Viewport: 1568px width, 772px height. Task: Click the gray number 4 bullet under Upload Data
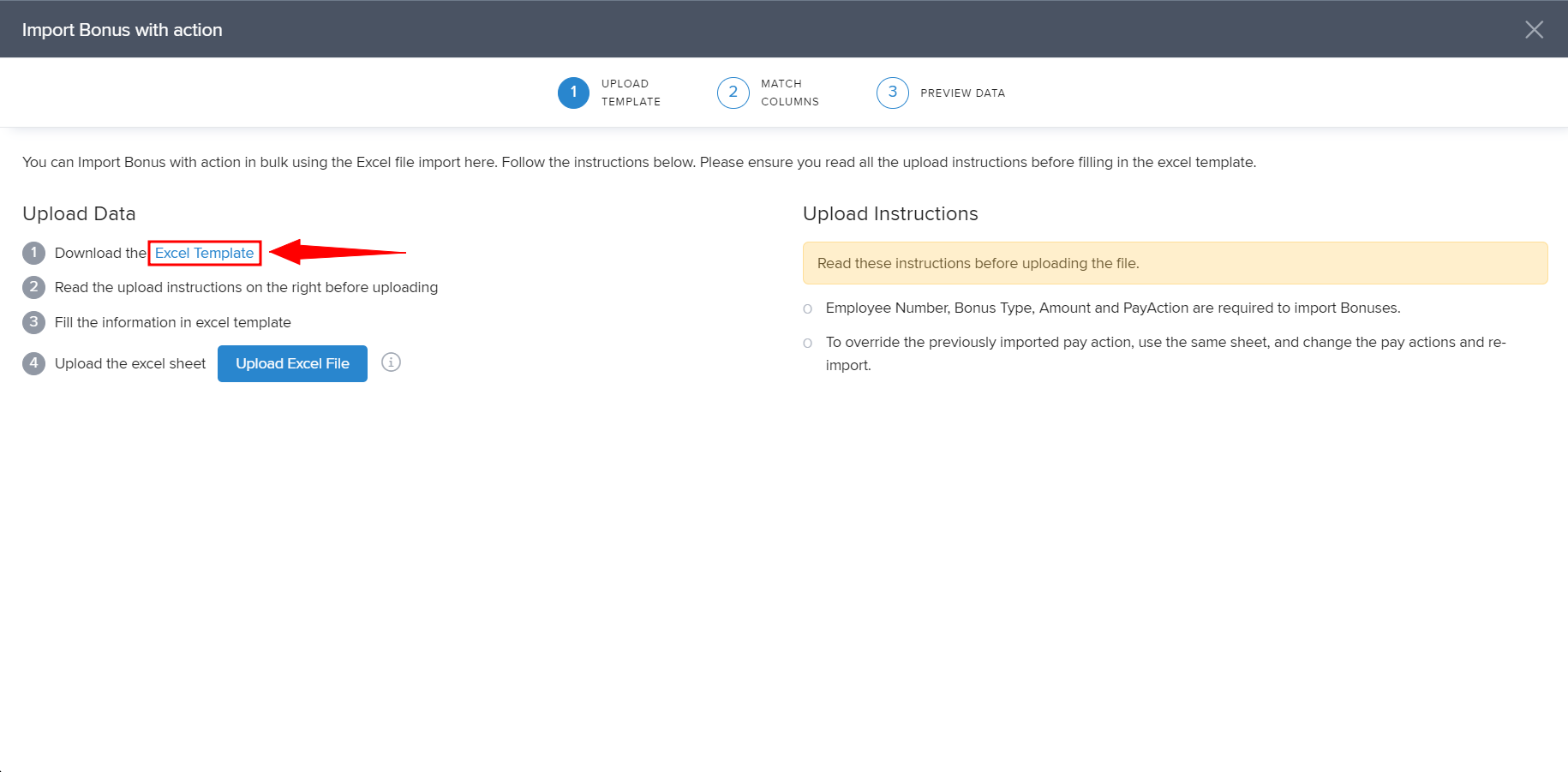pos(33,363)
